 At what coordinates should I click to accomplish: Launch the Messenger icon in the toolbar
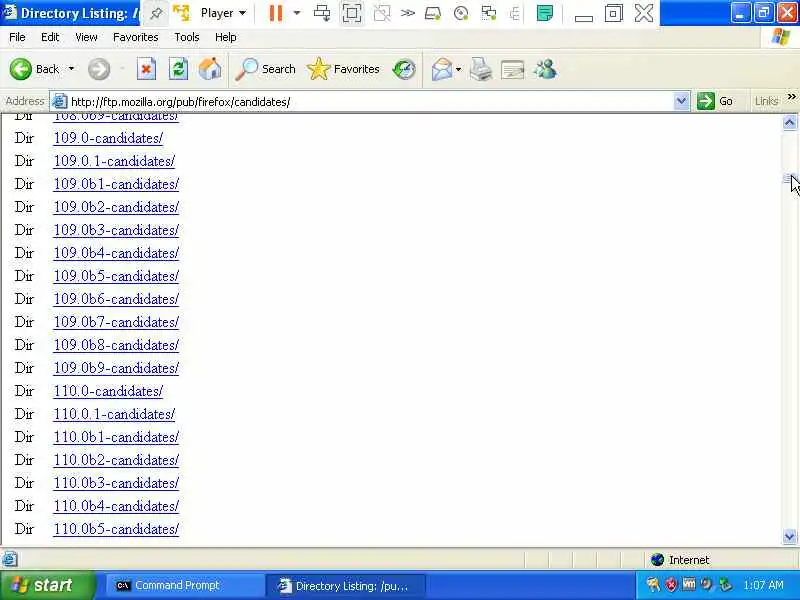[x=545, y=69]
